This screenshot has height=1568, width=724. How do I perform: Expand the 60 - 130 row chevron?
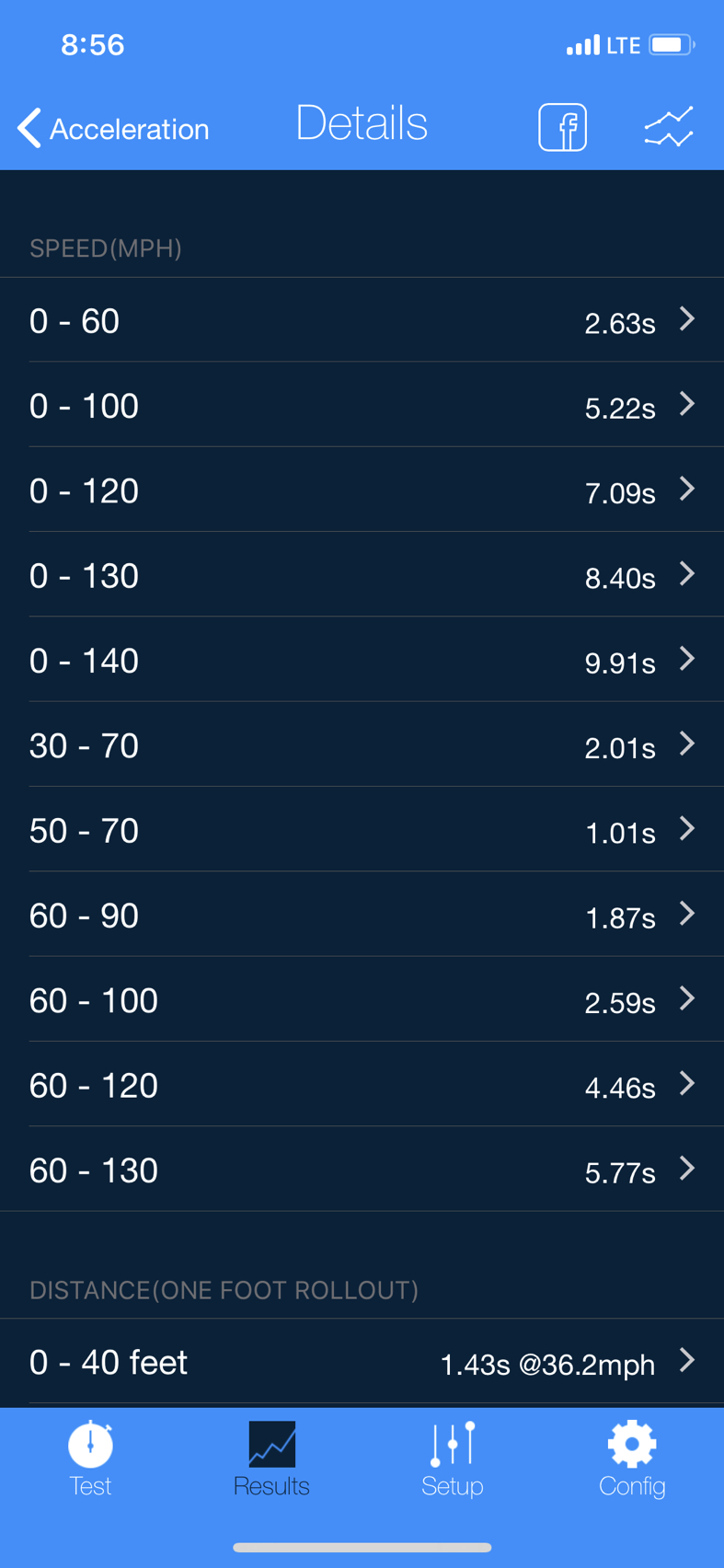pos(687,1169)
